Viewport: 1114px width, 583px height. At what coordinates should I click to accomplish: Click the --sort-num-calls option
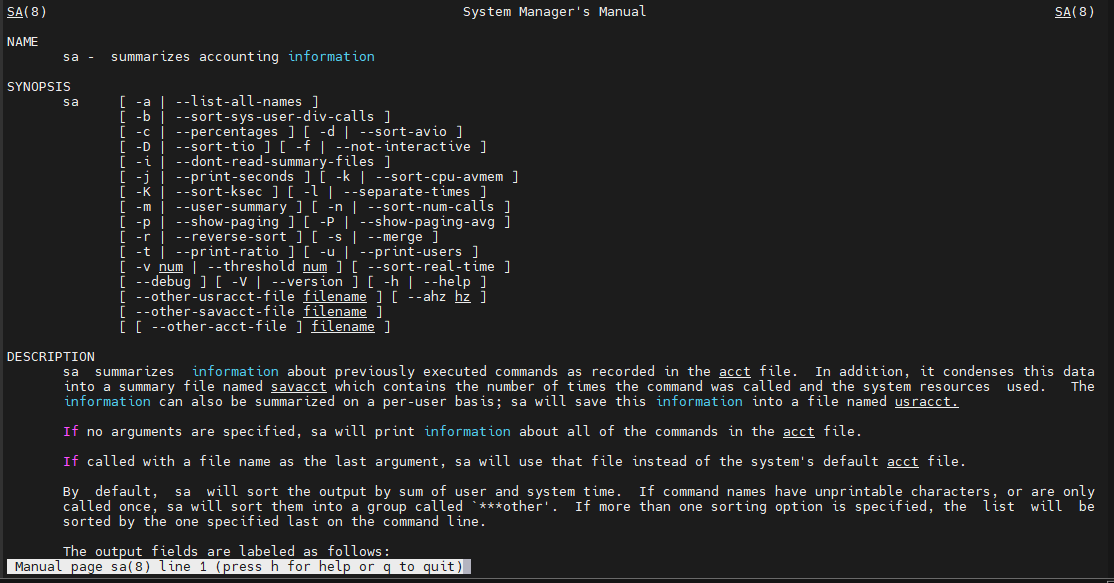coord(431,207)
